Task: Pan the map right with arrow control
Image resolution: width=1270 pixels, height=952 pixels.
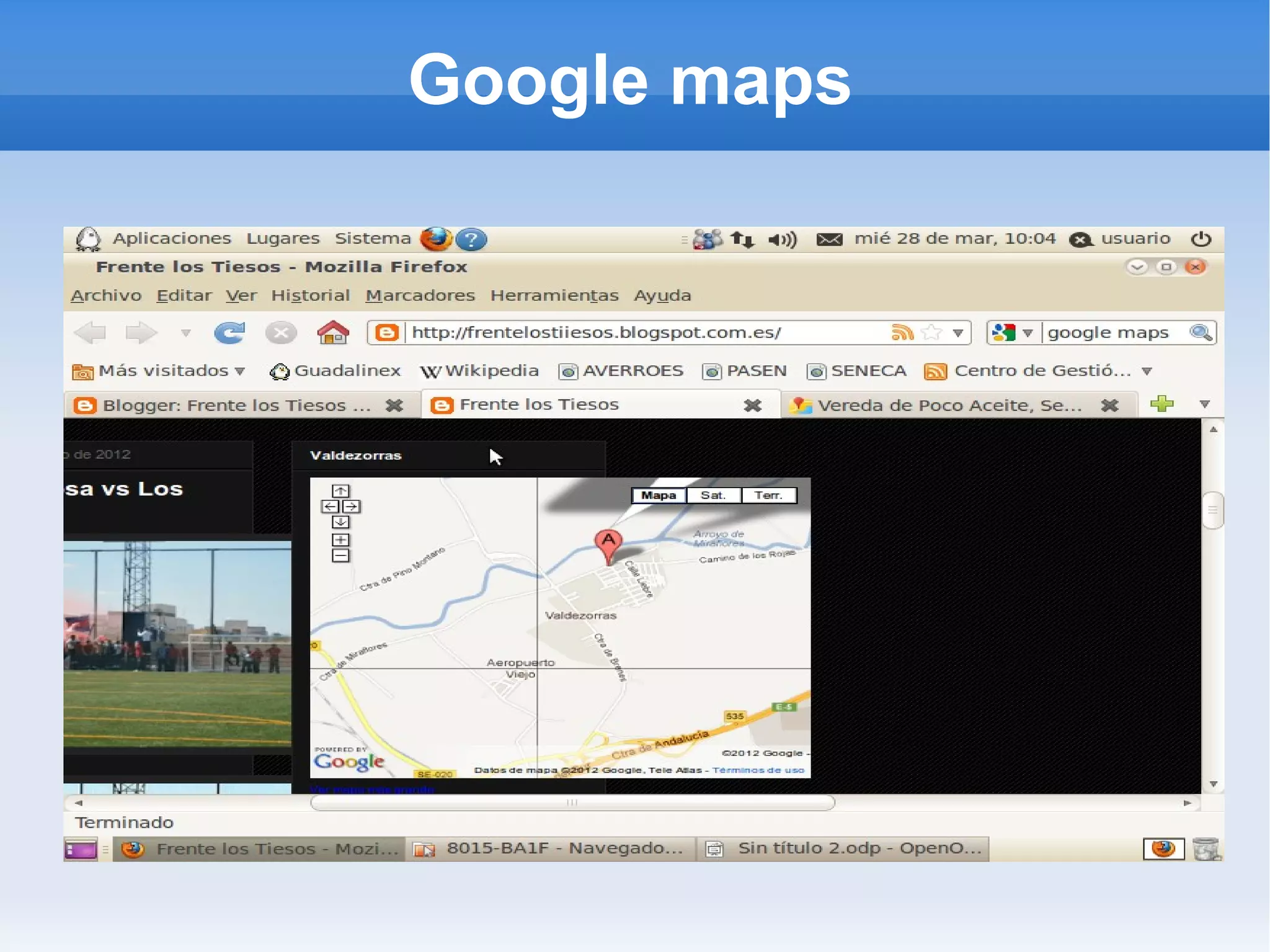Action: click(352, 507)
